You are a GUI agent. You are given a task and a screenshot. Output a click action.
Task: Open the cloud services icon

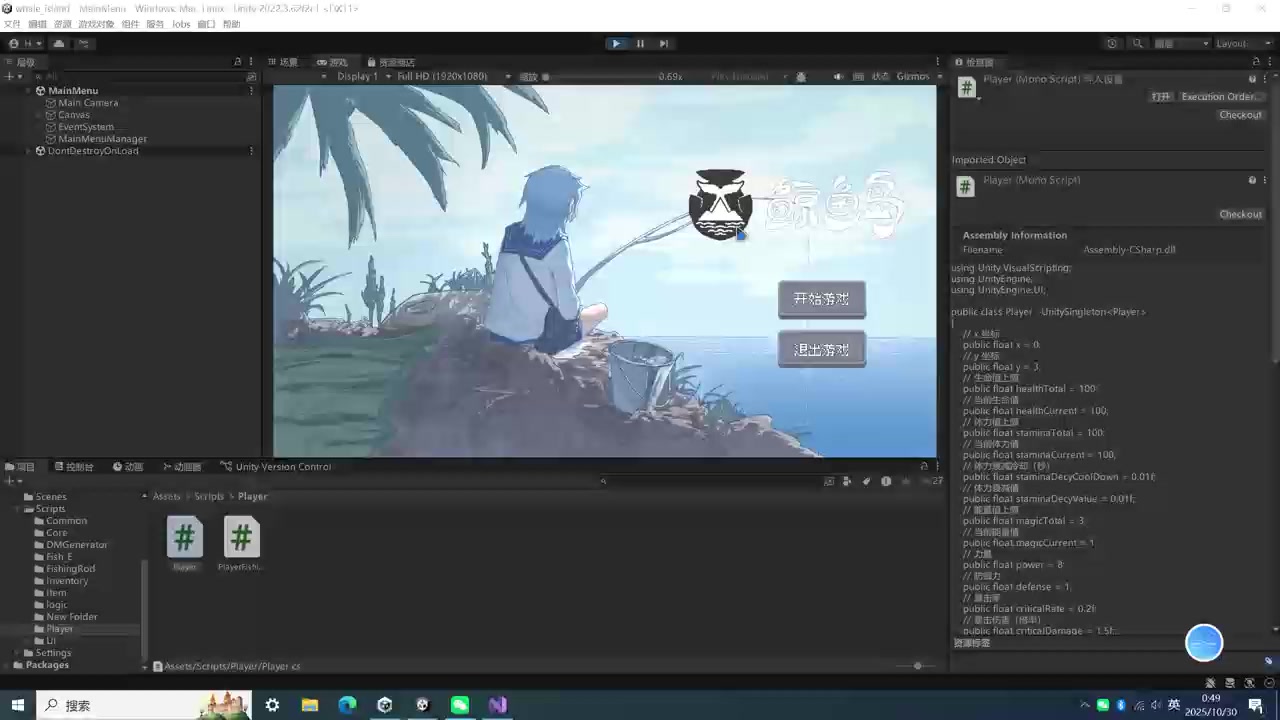[x=59, y=44]
